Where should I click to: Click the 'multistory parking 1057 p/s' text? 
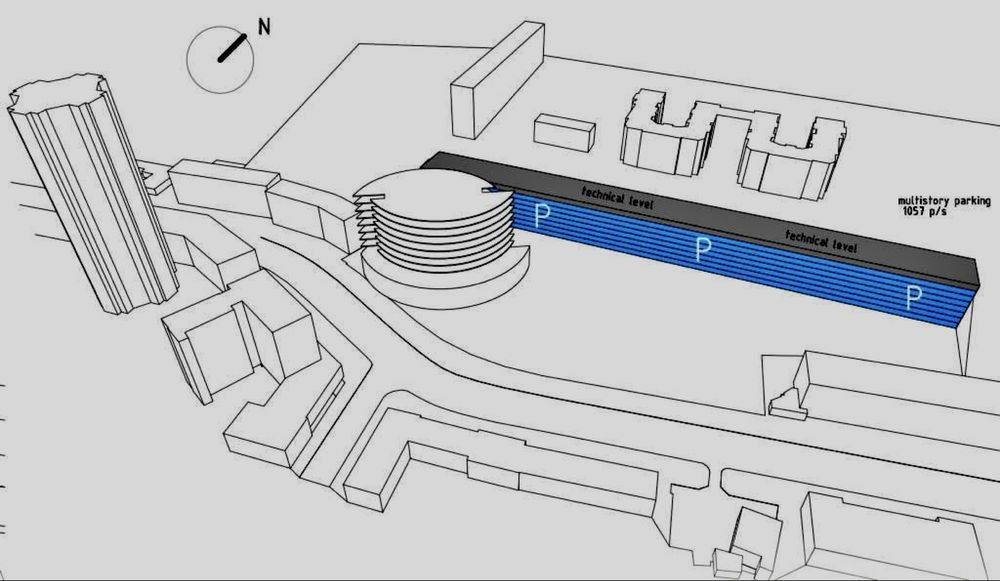[x=943, y=206]
